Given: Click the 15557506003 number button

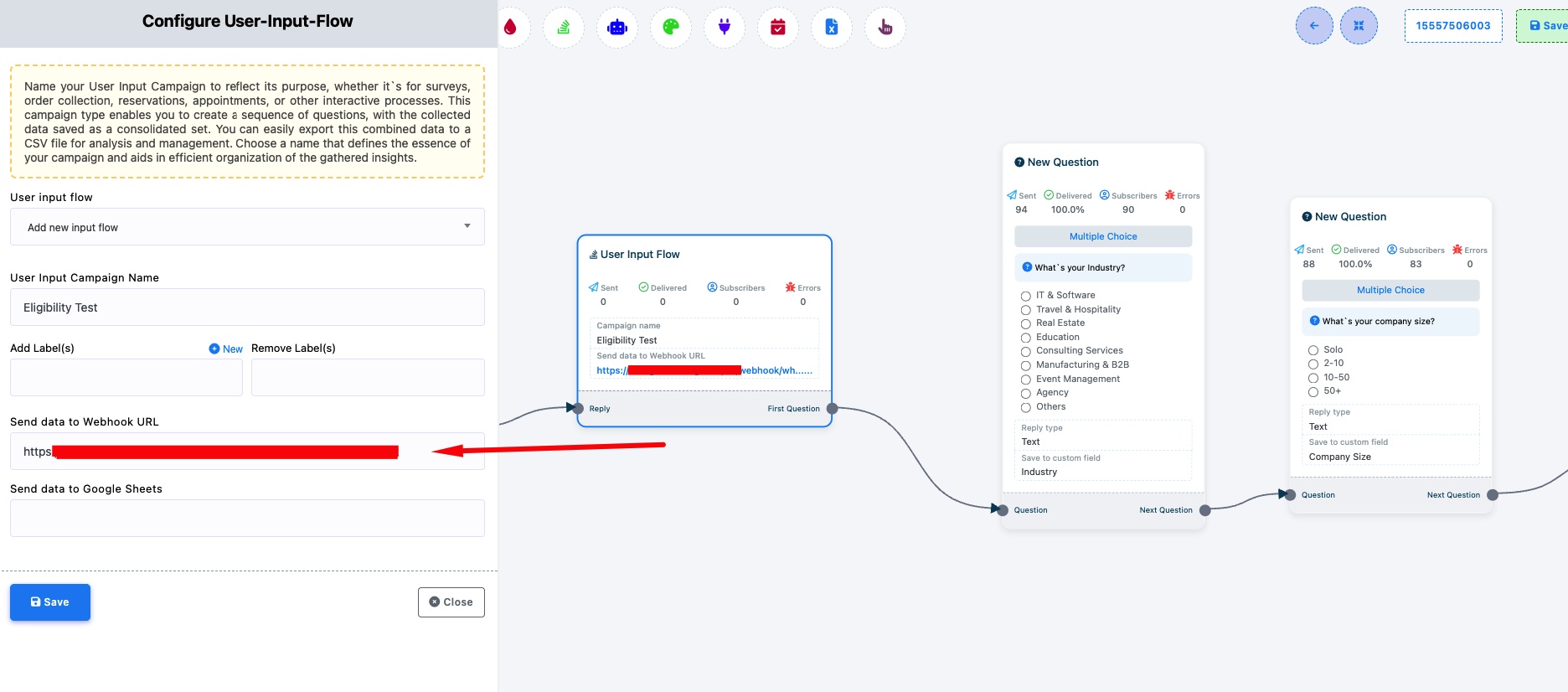Looking at the screenshot, I should (1453, 26).
